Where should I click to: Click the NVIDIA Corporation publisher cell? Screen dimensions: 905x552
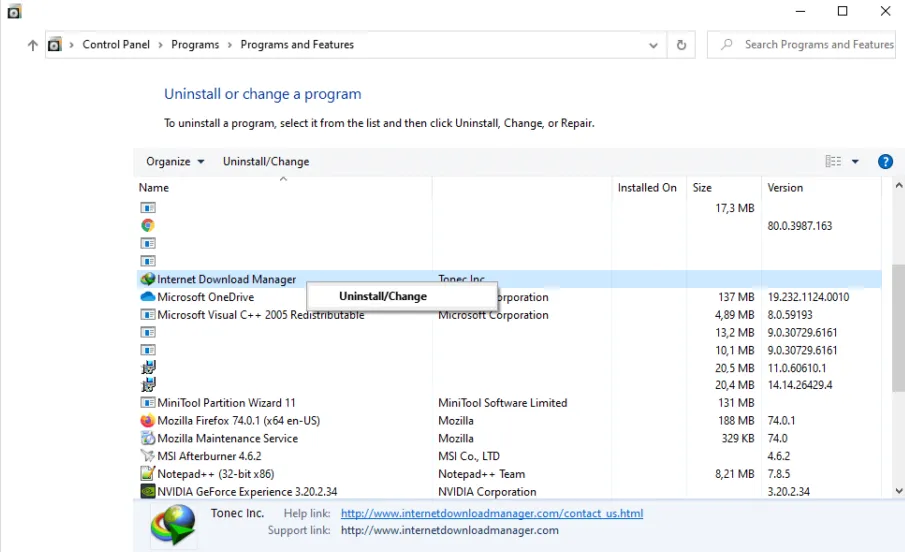coord(487,491)
